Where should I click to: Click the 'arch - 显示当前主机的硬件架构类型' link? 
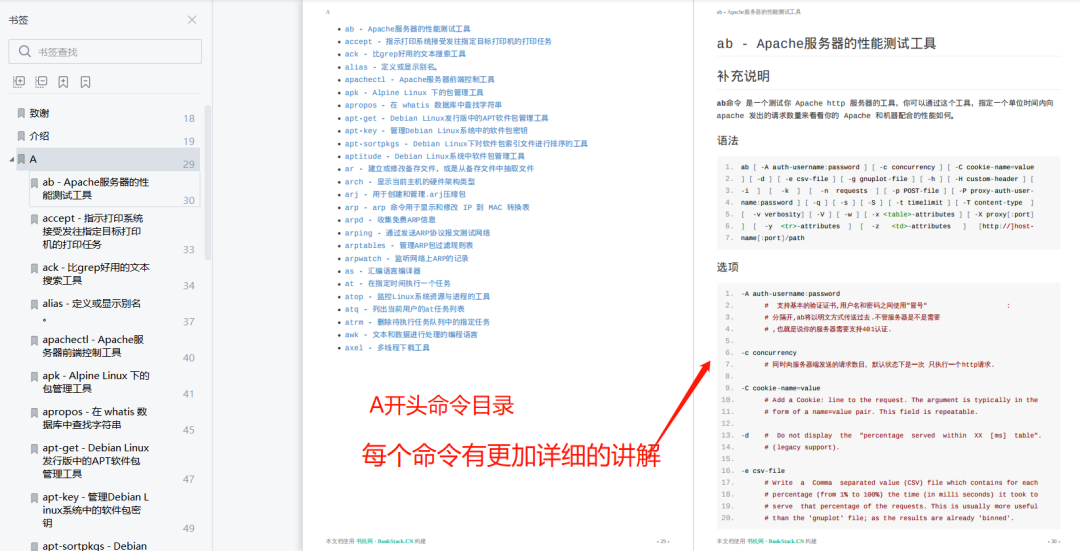(409, 182)
